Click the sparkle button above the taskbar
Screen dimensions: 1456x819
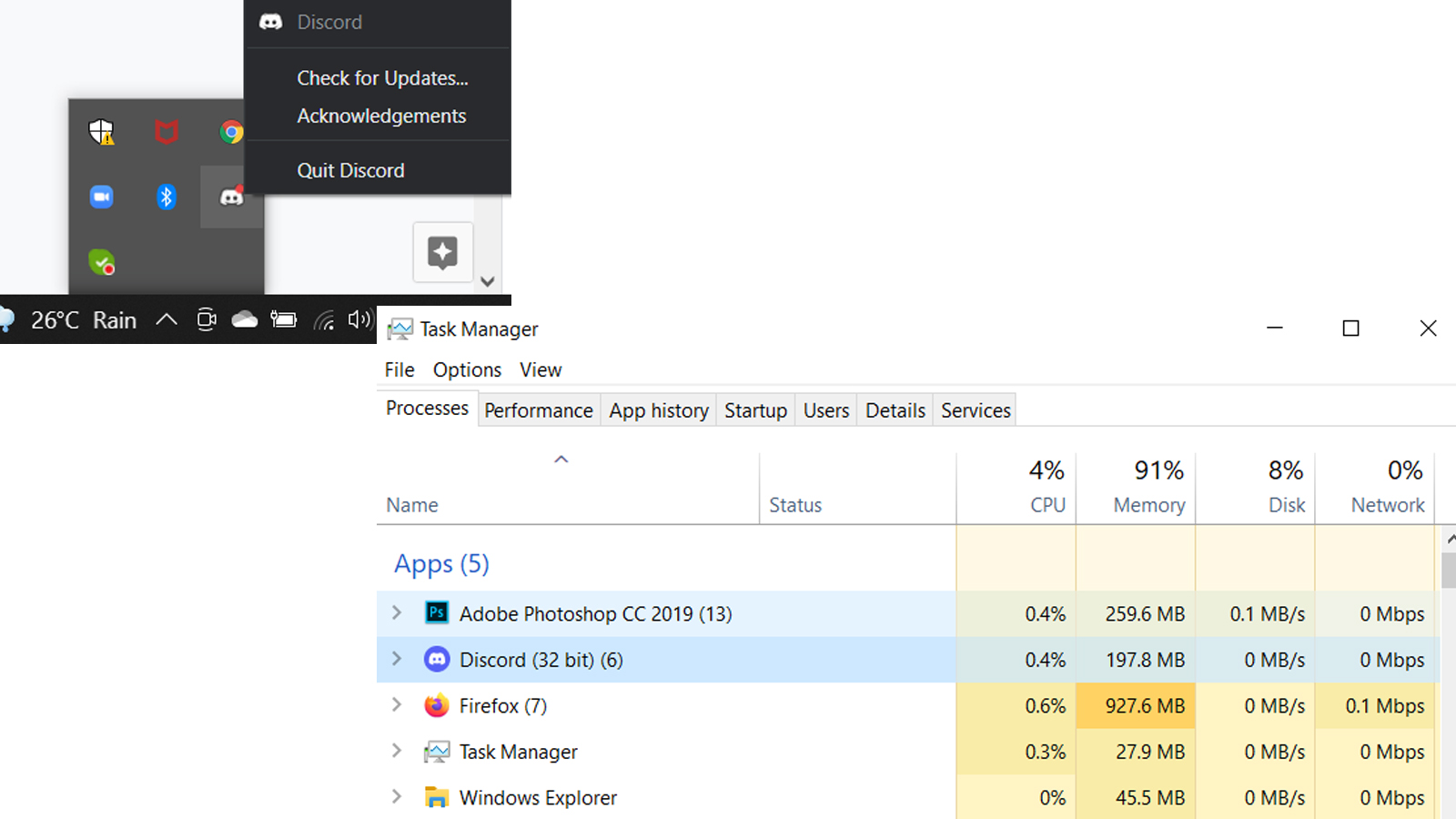(x=443, y=252)
